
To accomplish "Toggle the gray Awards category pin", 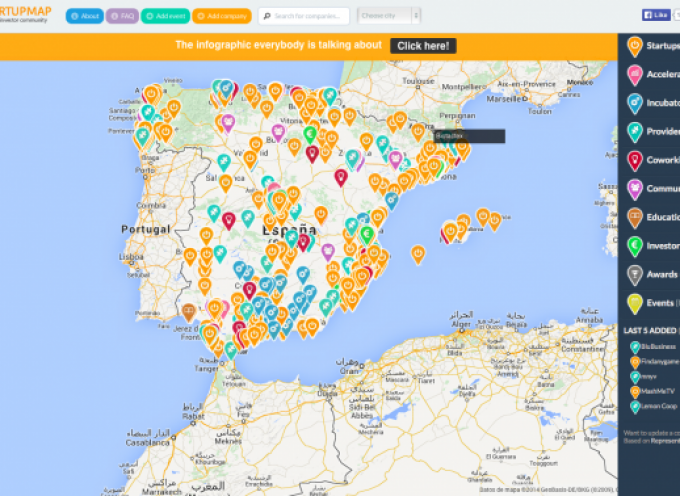I will [634, 275].
